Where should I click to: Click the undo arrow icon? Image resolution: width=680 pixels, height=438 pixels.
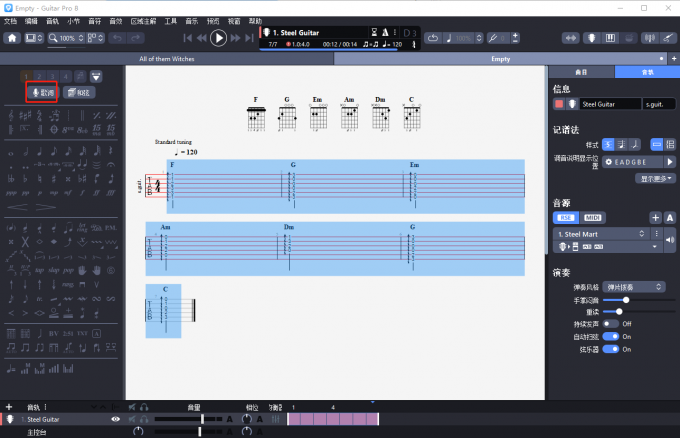pos(116,38)
